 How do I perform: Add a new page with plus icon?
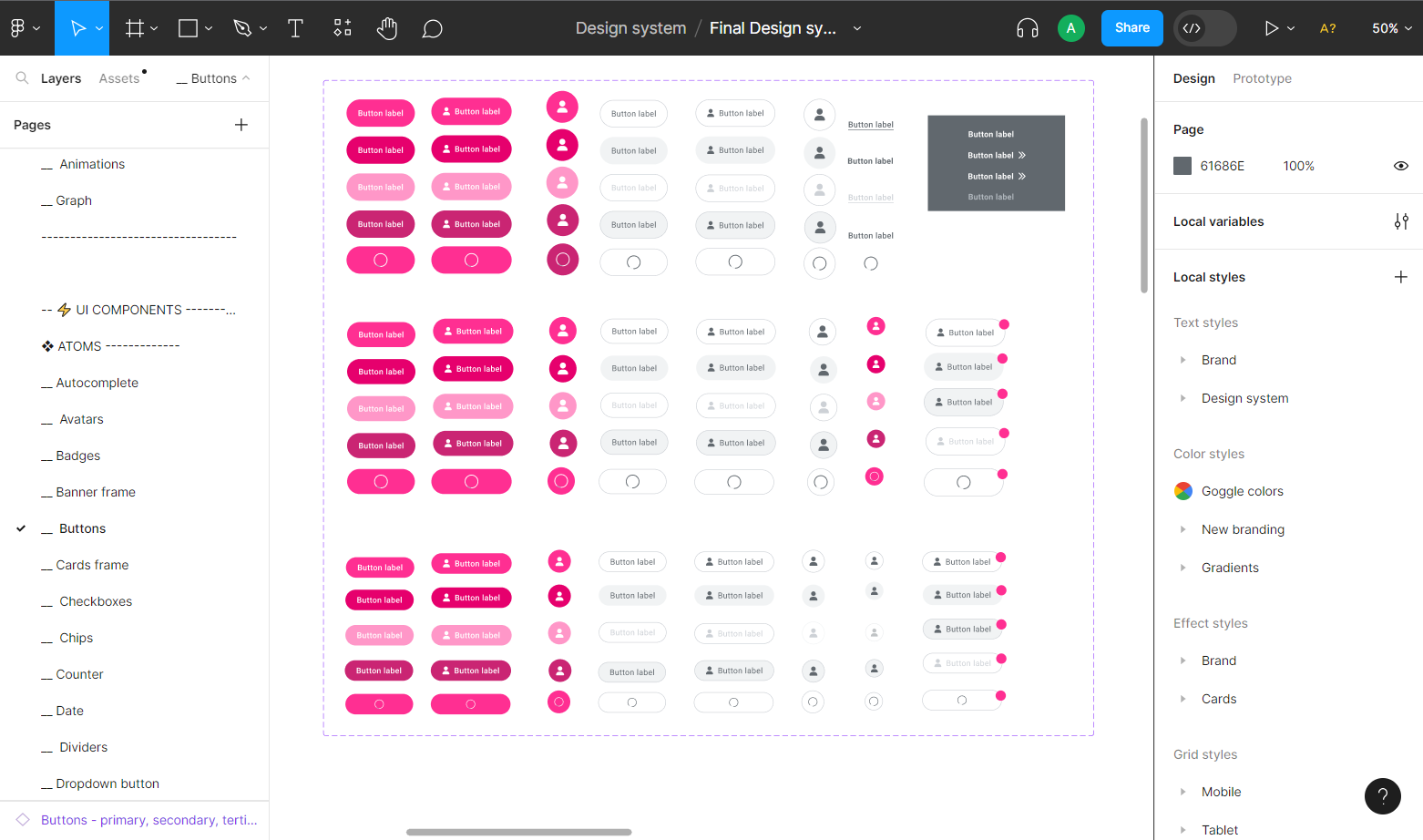coord(241,125)
